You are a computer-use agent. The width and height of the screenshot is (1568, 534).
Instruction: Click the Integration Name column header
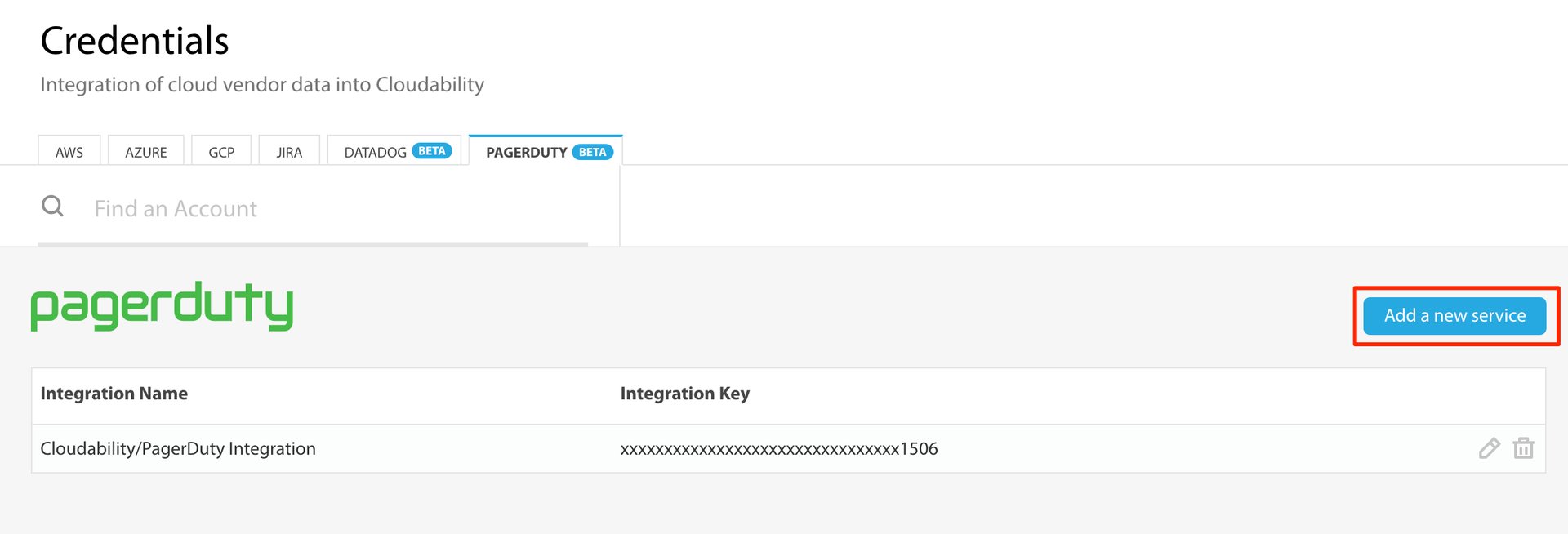[x=114, y=394]
